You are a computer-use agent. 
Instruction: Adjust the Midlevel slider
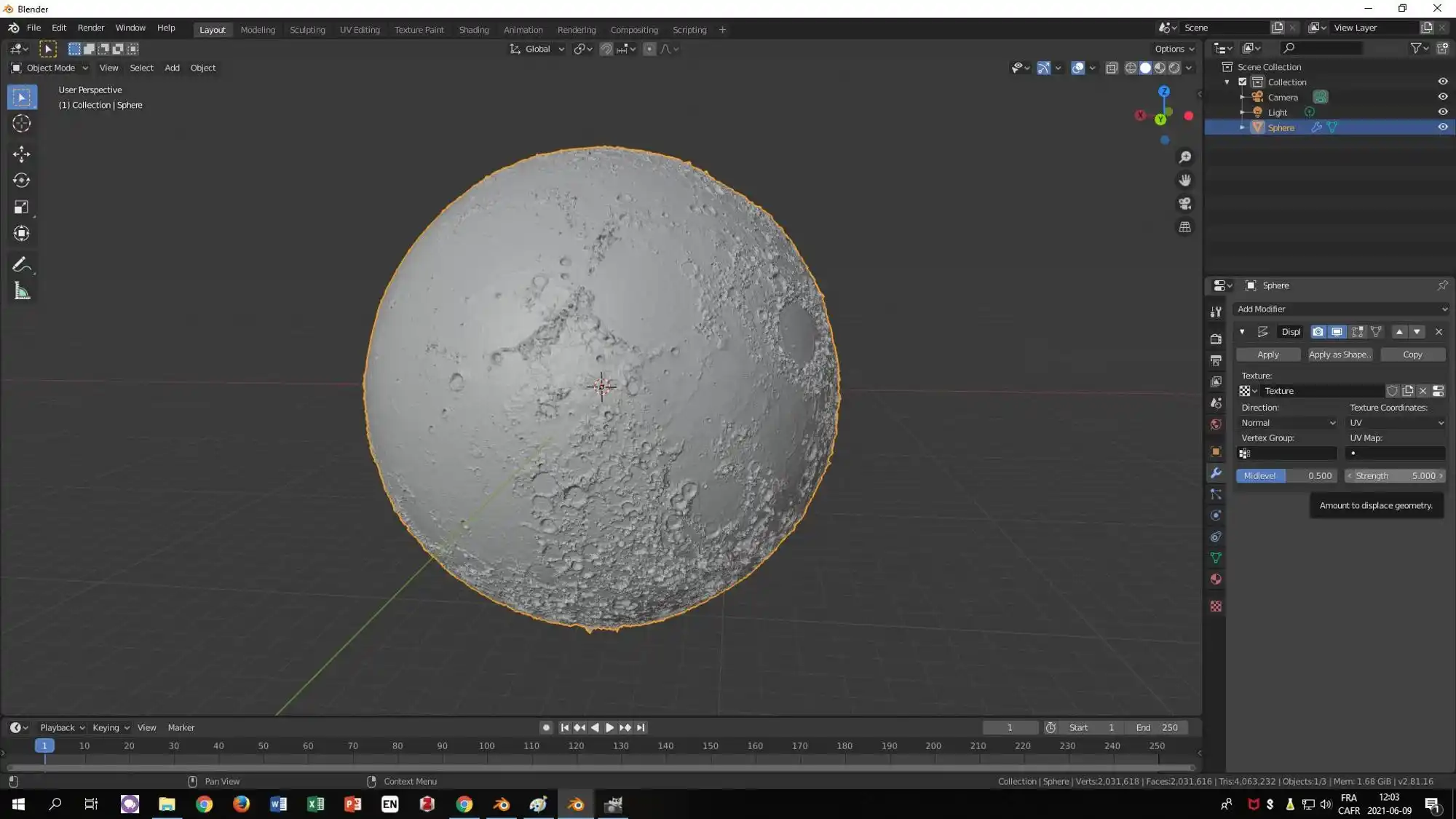coord(1287,476)
